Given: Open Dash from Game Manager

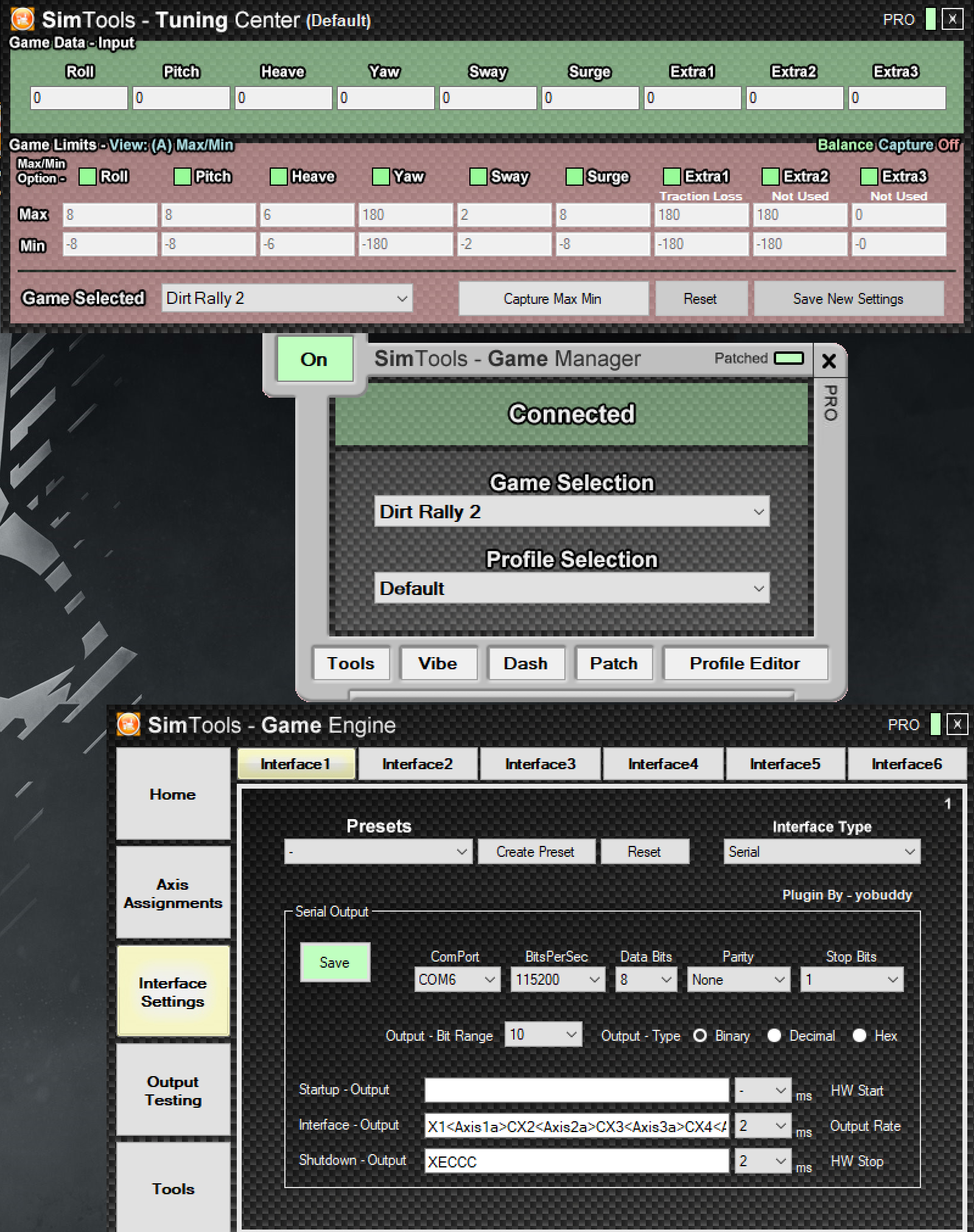Looking at the screenshot, I should tap(526, 663).
